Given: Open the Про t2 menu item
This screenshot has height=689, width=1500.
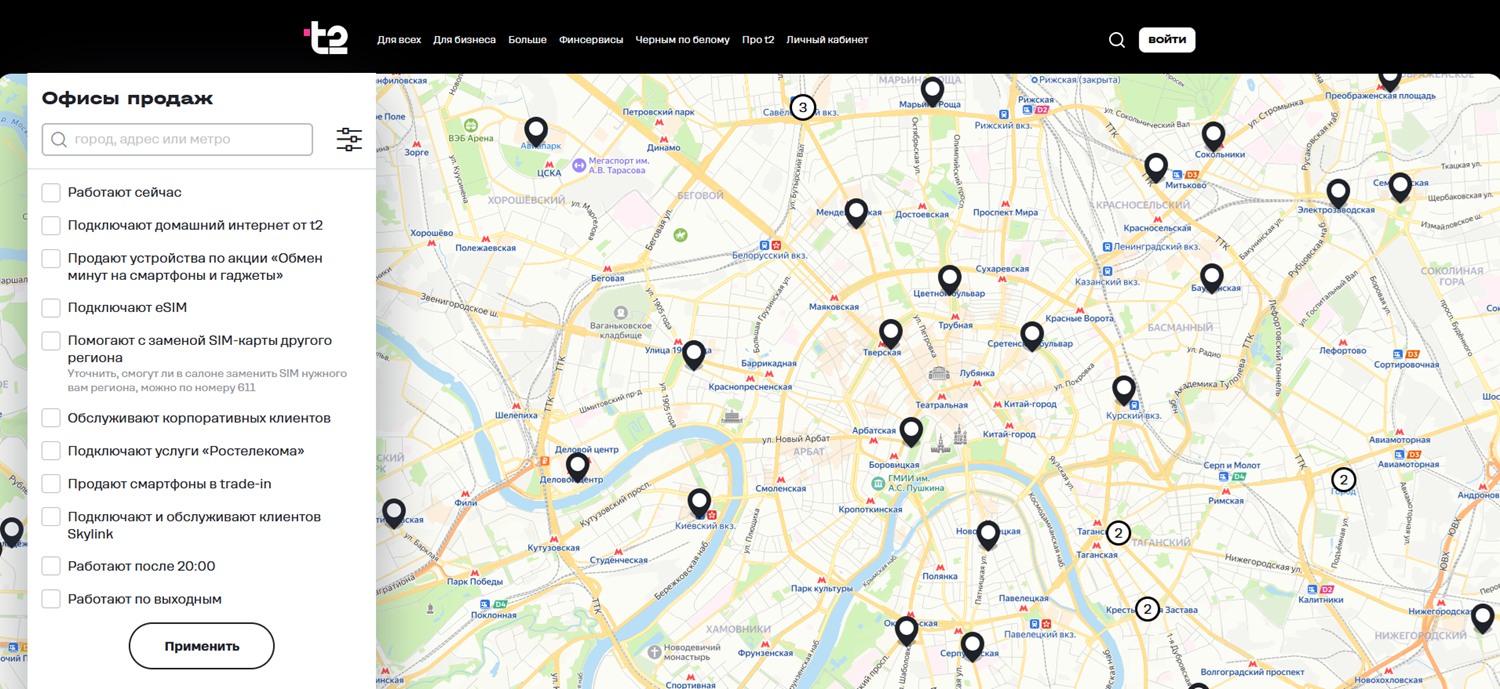Looking at the screenshot, I should pos(758,40).
